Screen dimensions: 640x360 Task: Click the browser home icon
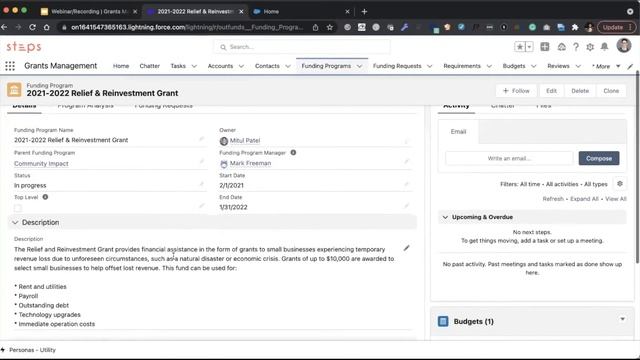coord(47,27)
